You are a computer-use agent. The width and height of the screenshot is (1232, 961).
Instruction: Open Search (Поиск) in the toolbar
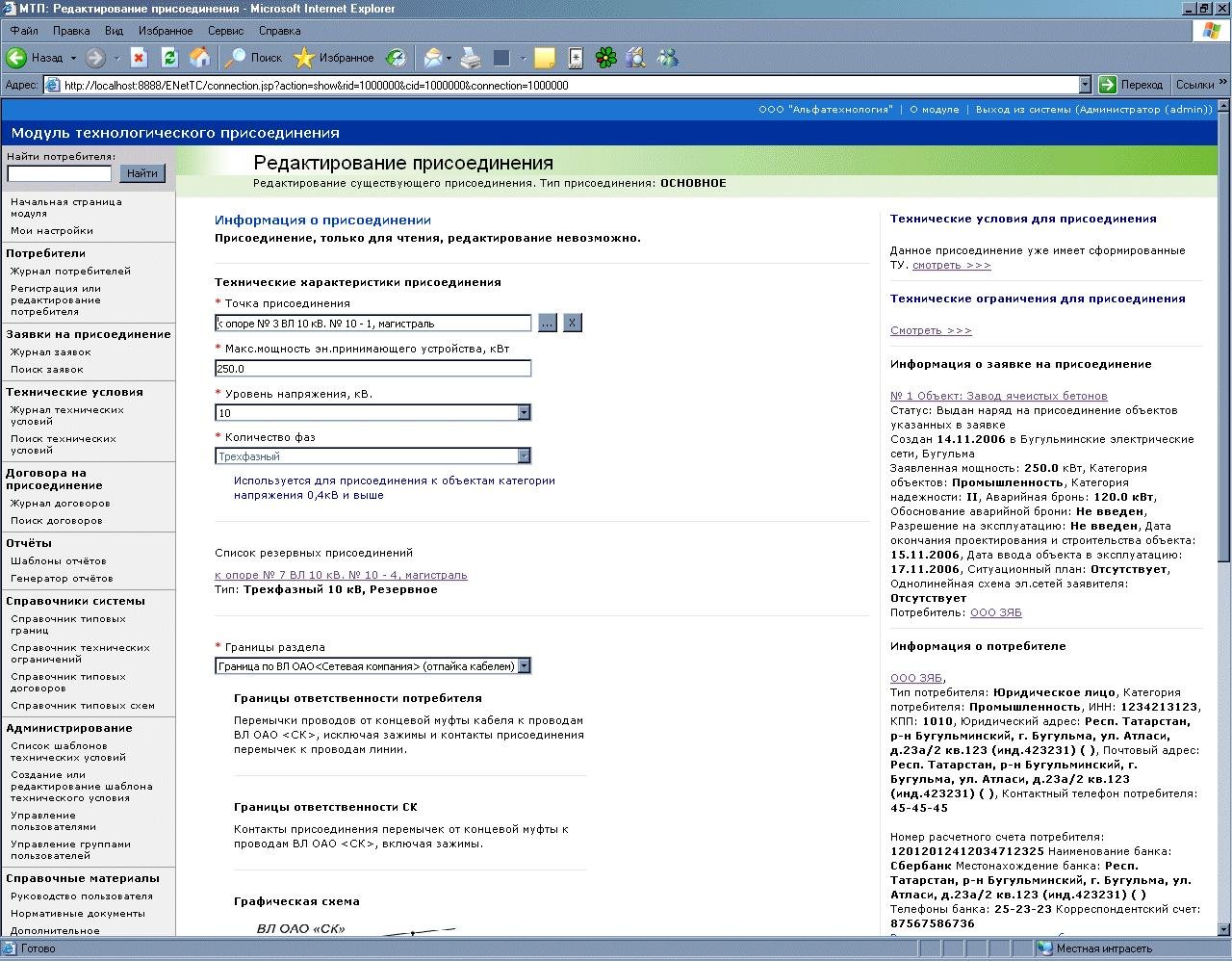pos(253,58)
